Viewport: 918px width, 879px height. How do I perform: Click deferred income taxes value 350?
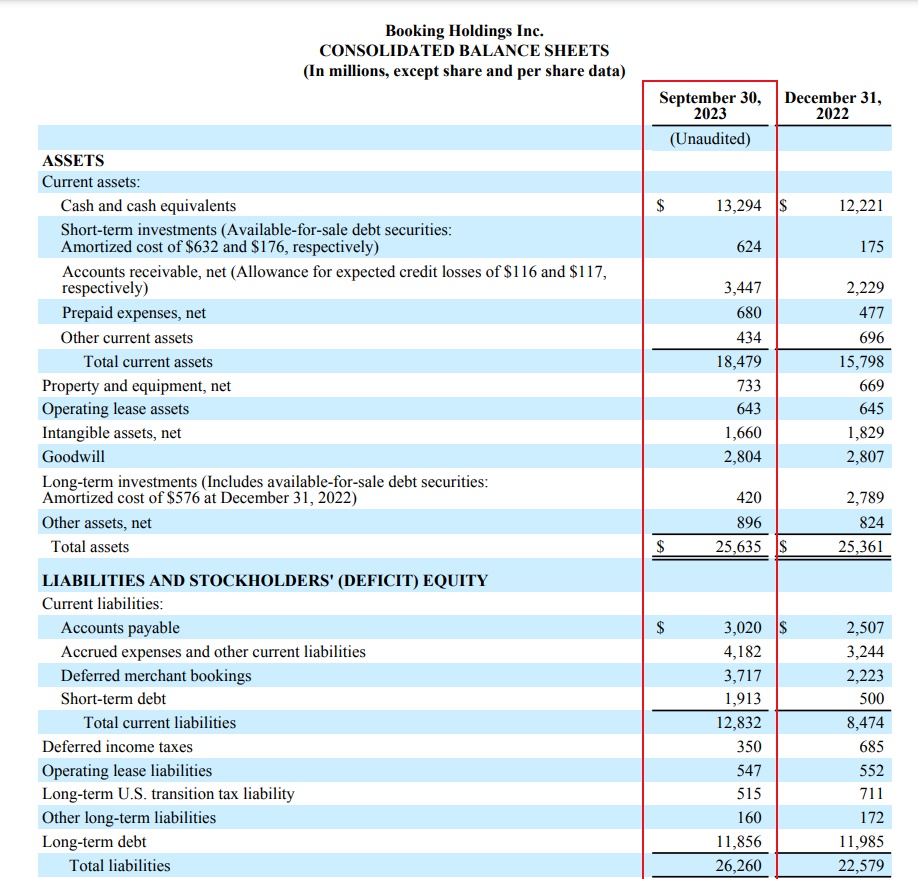749,747
